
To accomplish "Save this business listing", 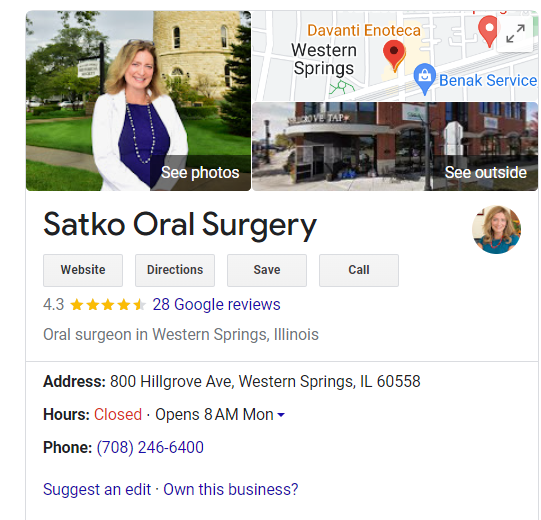I will pos(267,270).
